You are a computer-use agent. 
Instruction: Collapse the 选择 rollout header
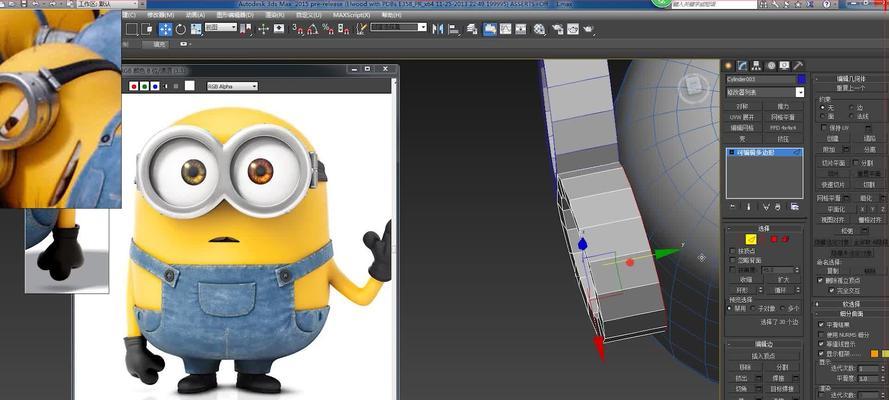pos(764,228)
